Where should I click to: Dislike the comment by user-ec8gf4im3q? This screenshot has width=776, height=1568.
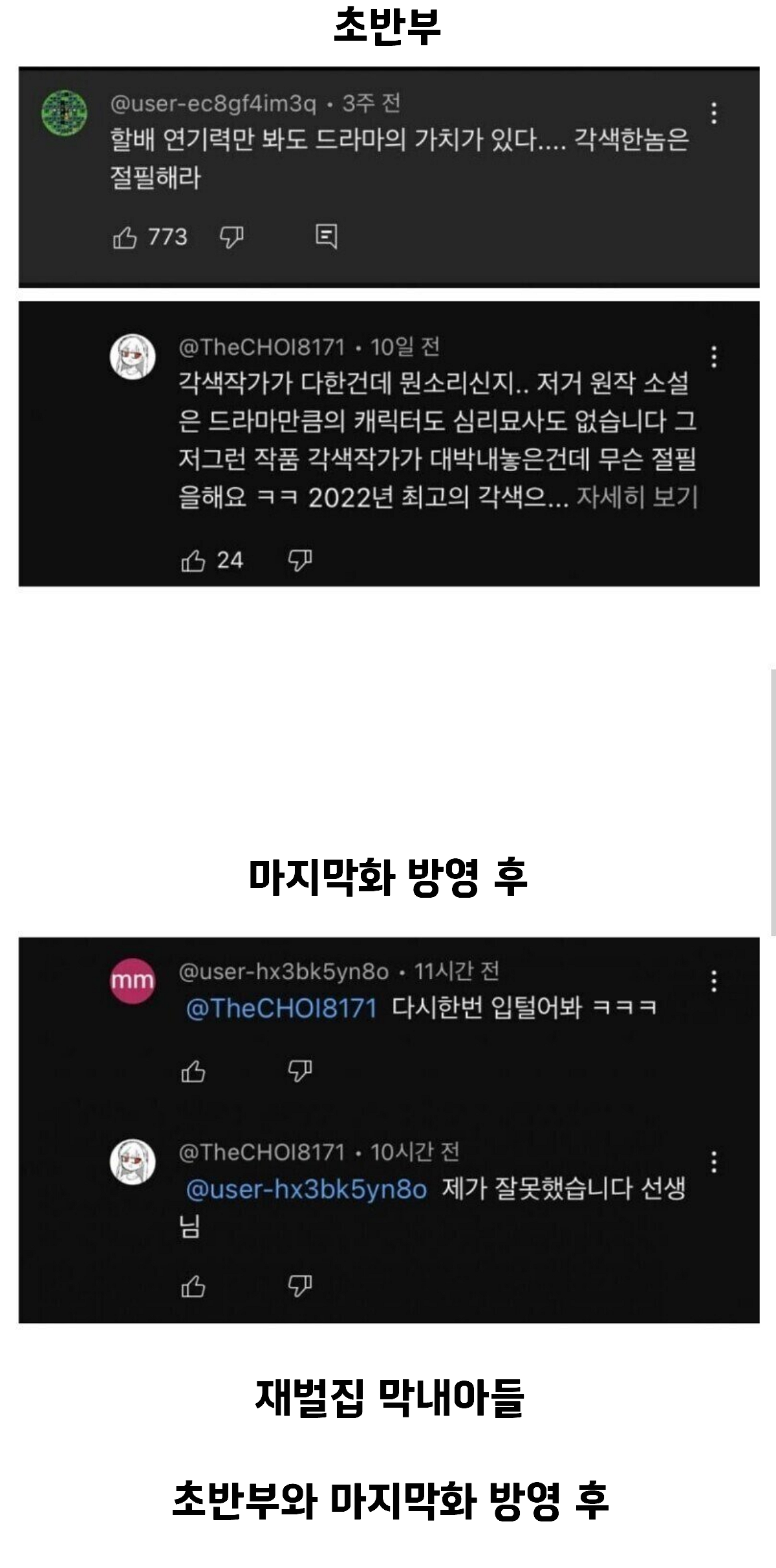[x=232, y=237]
